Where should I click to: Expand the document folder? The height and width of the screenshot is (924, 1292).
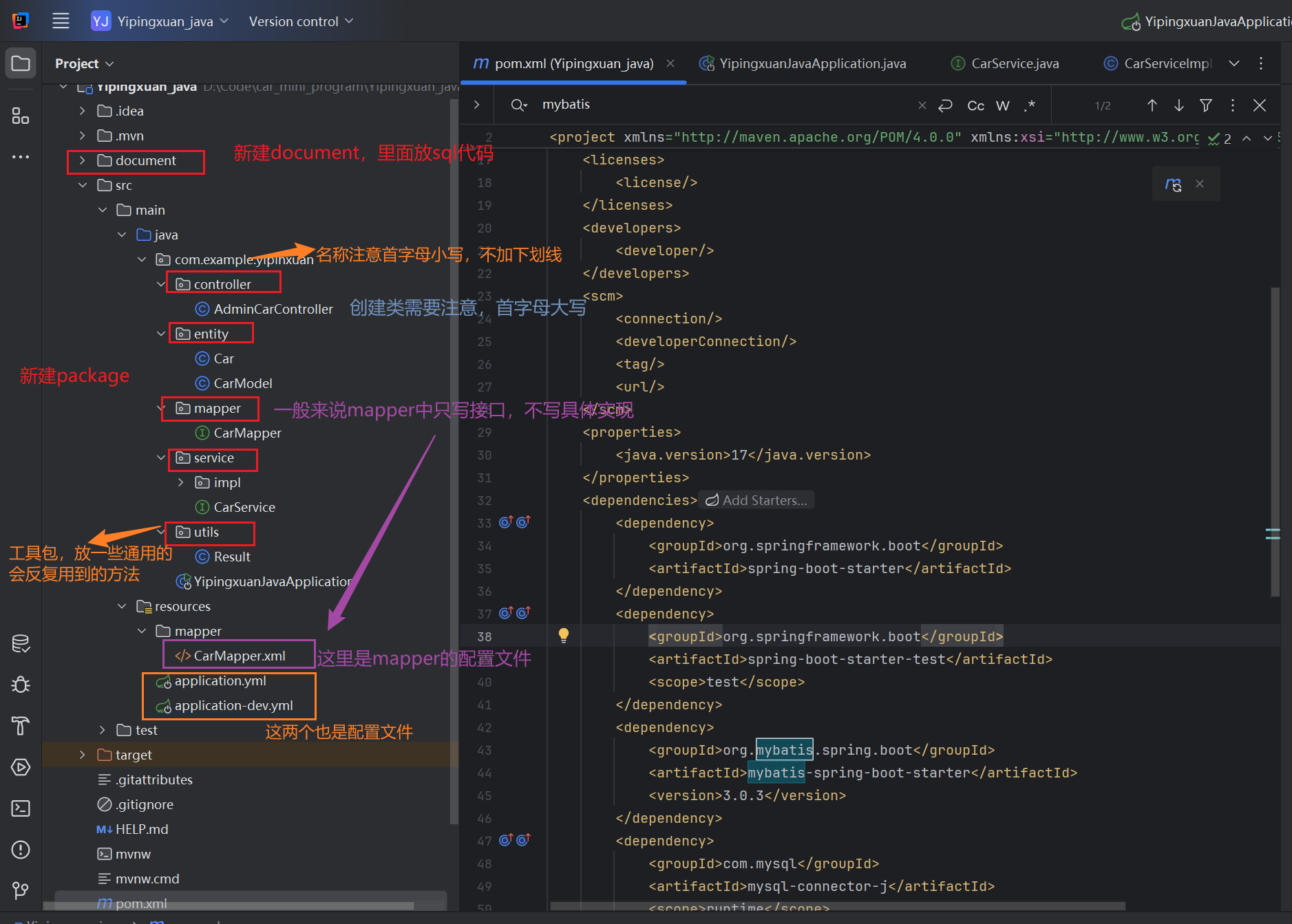point(83,160)
